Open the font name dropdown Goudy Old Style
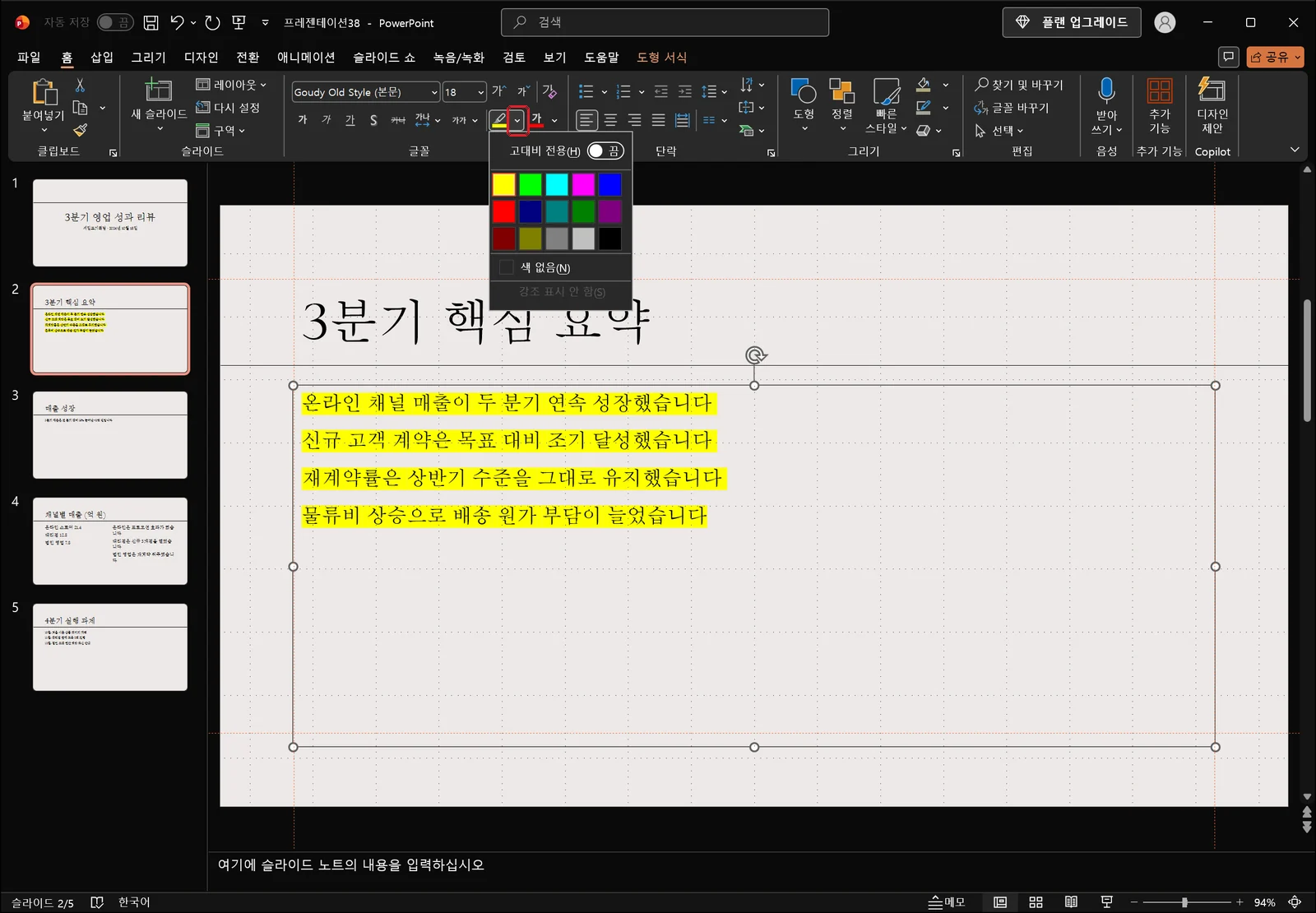This screenshot has width=1316, height=913. [434, 92]
